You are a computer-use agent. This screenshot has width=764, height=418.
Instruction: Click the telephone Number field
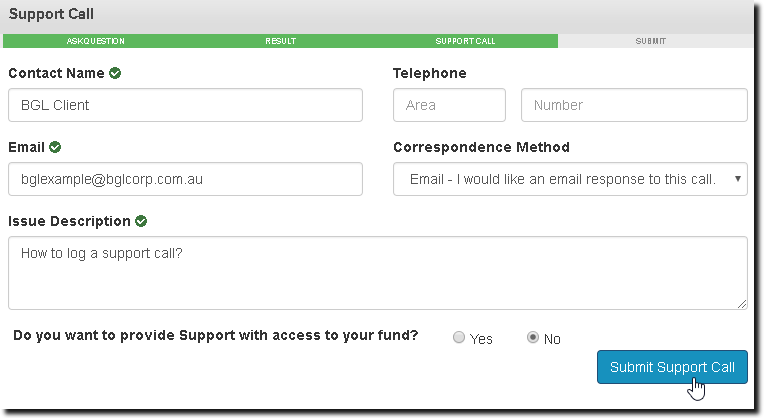[634, 105]
